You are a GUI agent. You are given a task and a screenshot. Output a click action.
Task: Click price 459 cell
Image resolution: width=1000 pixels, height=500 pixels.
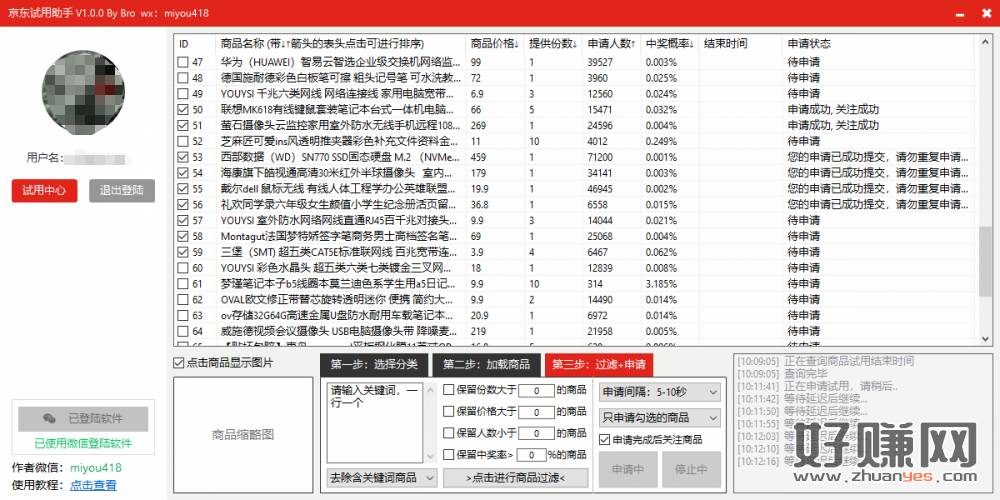(478, 157)
